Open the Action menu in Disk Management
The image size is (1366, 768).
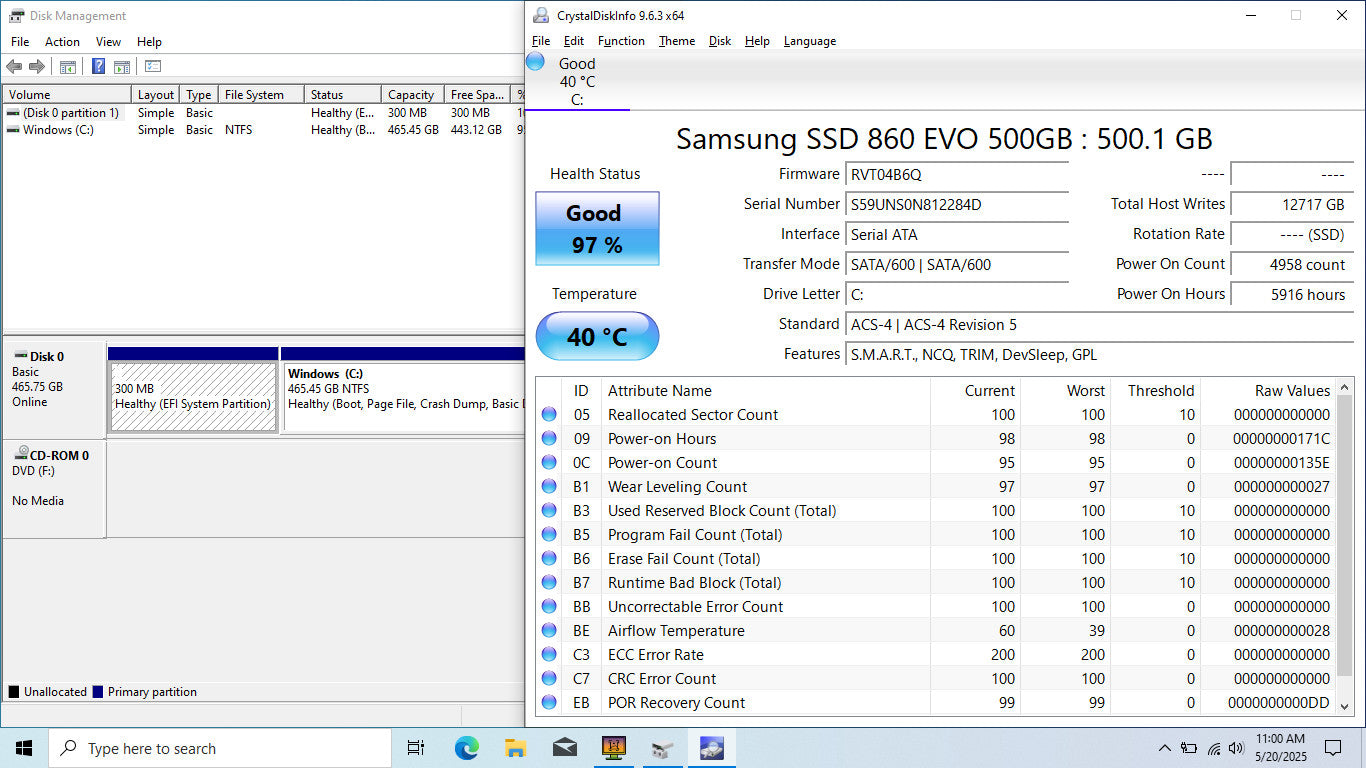click(62, 42)
